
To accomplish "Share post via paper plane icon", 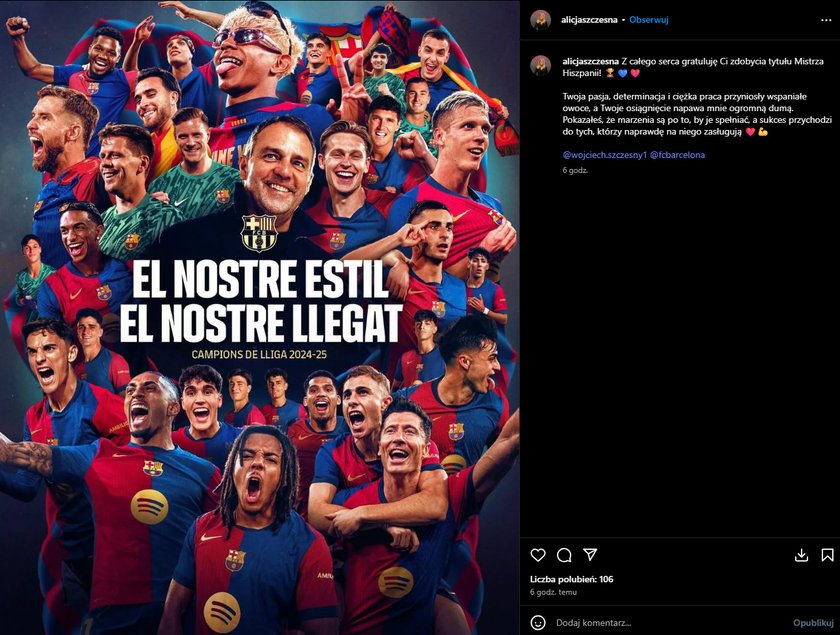I will tap(590, 555).
